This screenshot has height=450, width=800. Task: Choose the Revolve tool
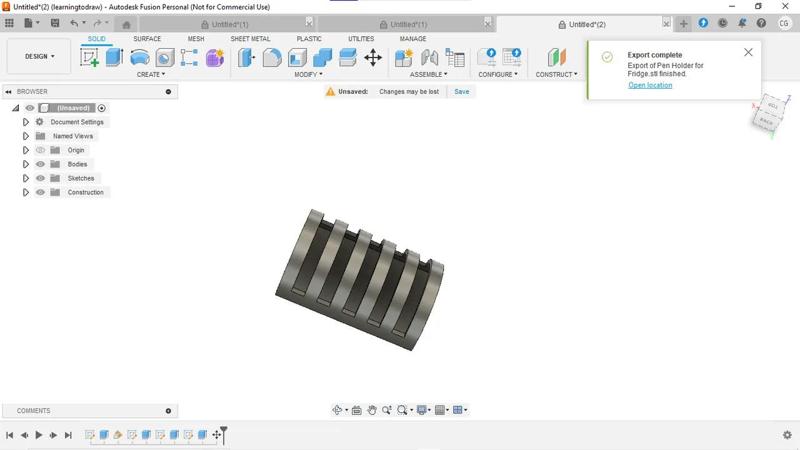139,57
